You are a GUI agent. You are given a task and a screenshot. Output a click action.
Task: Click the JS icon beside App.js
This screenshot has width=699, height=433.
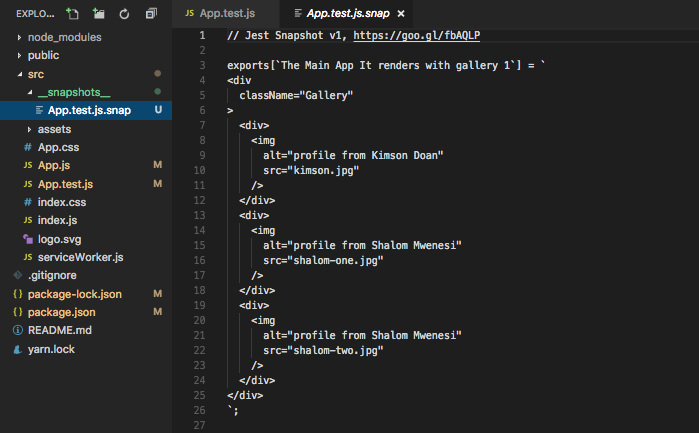pos(28,165)
